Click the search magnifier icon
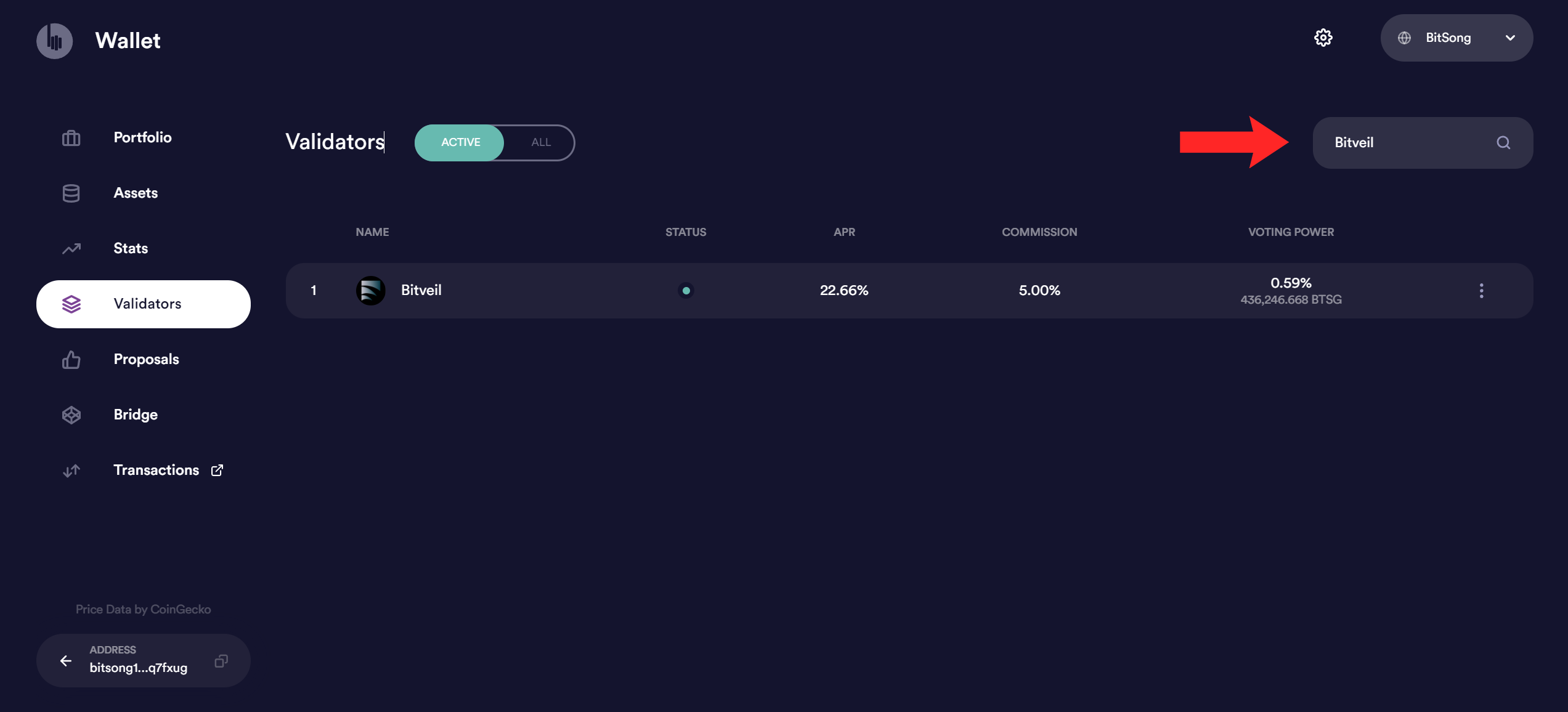This screenshot has width=1568, height=712. click(1503, 143)
